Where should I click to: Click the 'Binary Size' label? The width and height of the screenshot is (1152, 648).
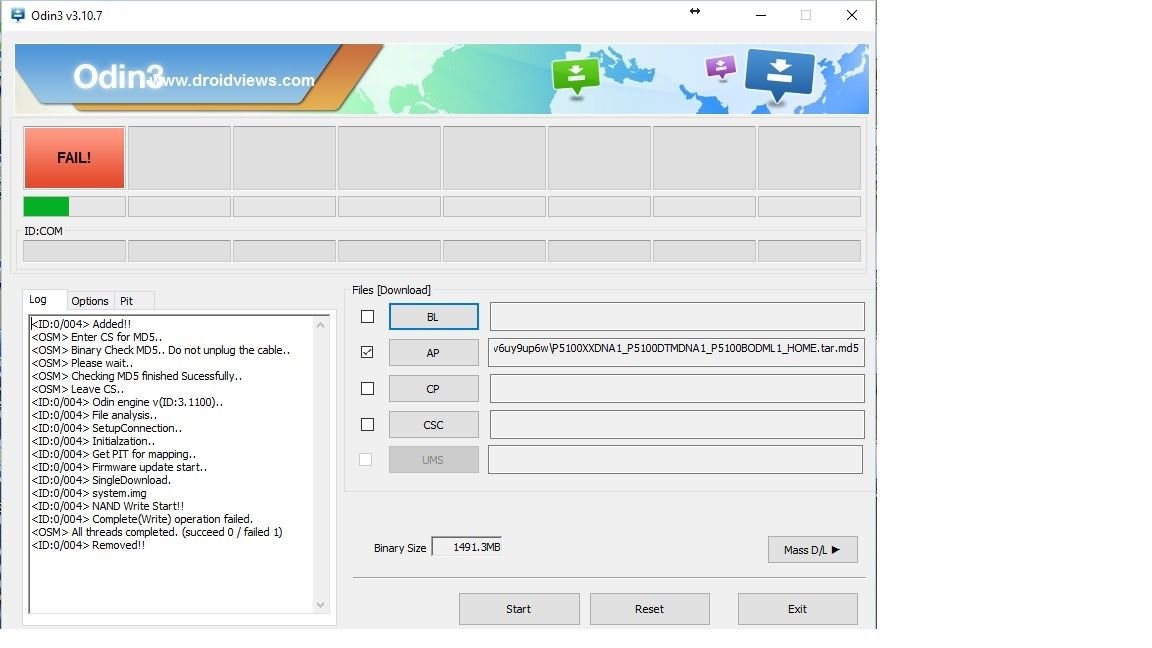click(x=400, y=548)
